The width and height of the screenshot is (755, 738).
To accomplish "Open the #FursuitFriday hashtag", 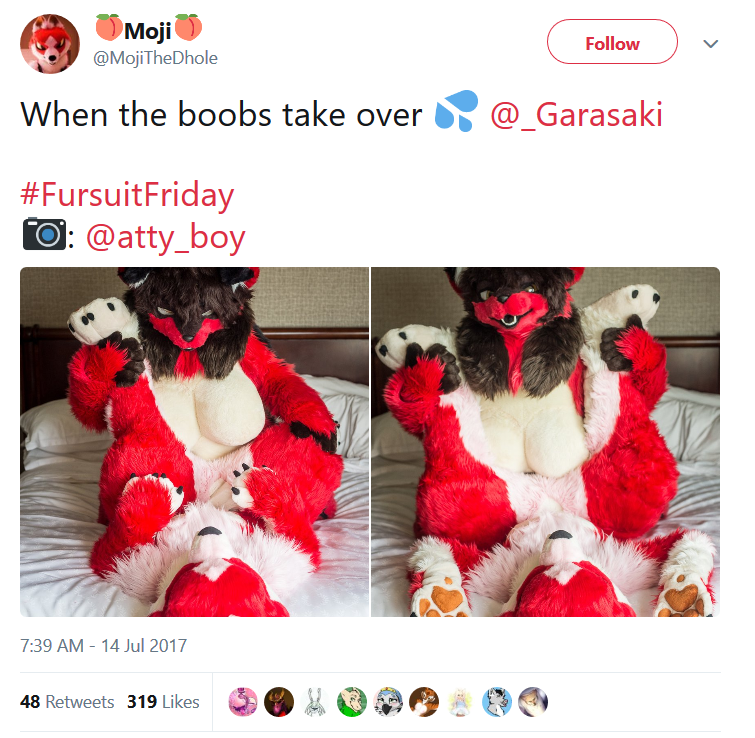I will 127,195.
